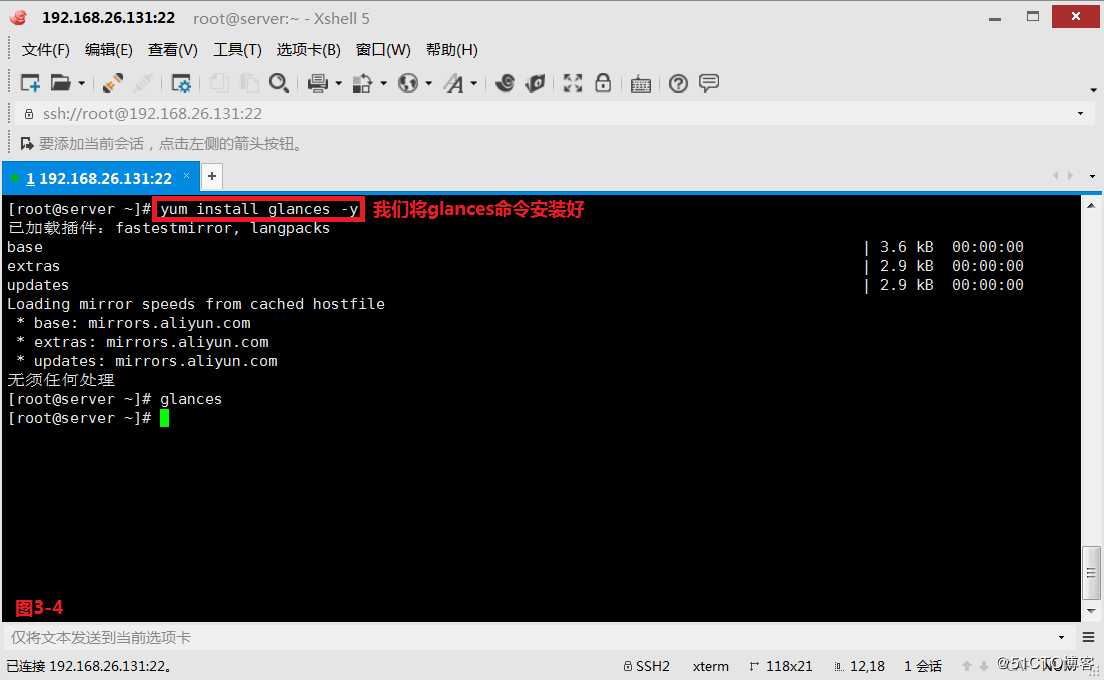Minimize the Xshell window
The height and width of the screenshot is (680, 1104).
click(995, 18)
